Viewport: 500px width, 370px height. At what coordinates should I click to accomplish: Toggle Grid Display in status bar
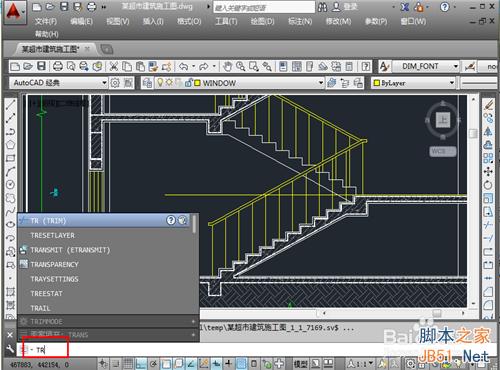(x=128, y=364)
